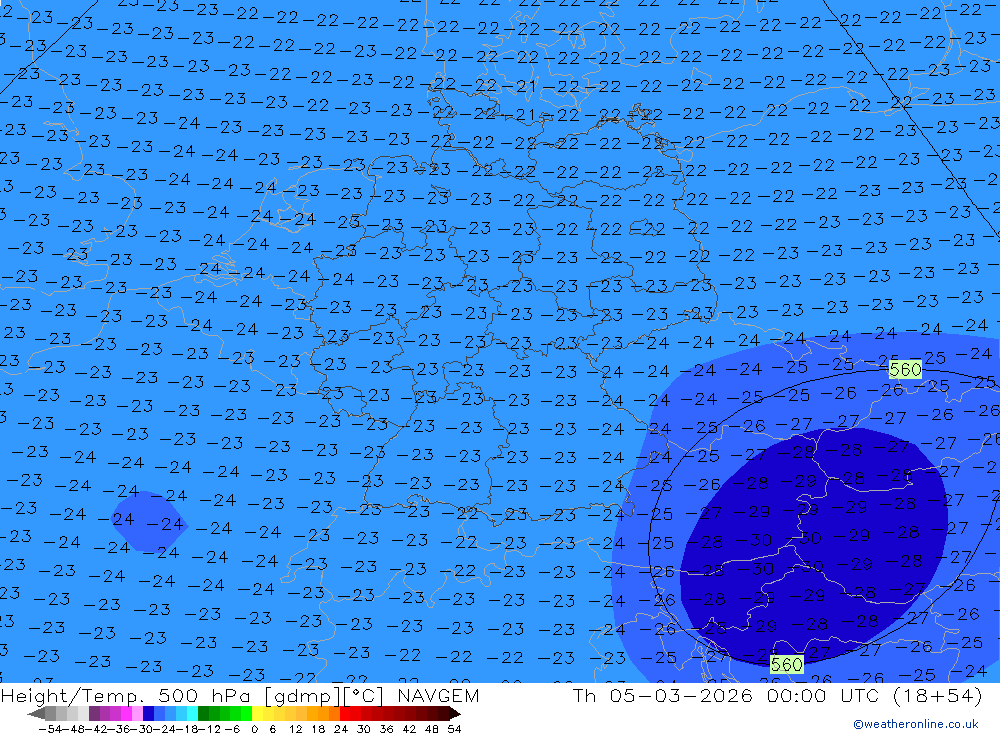Pick the bright red legend swatch above 24
This screenshot has width=1000, height=733.
(x=345, y=713)
